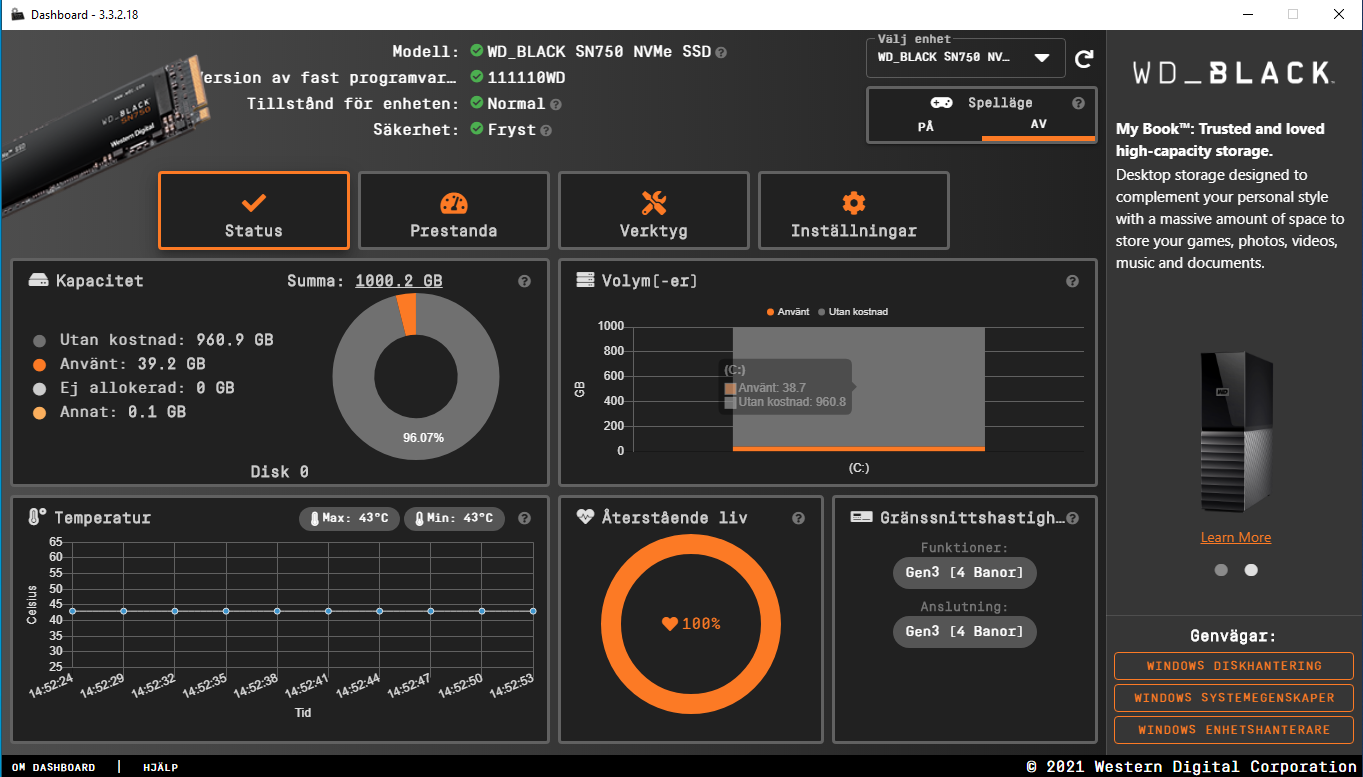Open the Välj enhet device dropdown
The width and height of the screenshot is (1363, 777).
[x=966, y=58]
